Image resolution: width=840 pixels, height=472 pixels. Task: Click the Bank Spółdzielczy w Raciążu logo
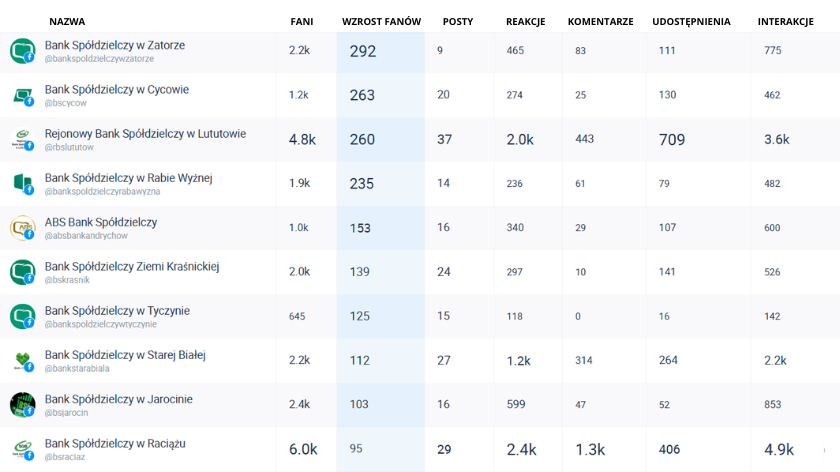click(22, 449)
